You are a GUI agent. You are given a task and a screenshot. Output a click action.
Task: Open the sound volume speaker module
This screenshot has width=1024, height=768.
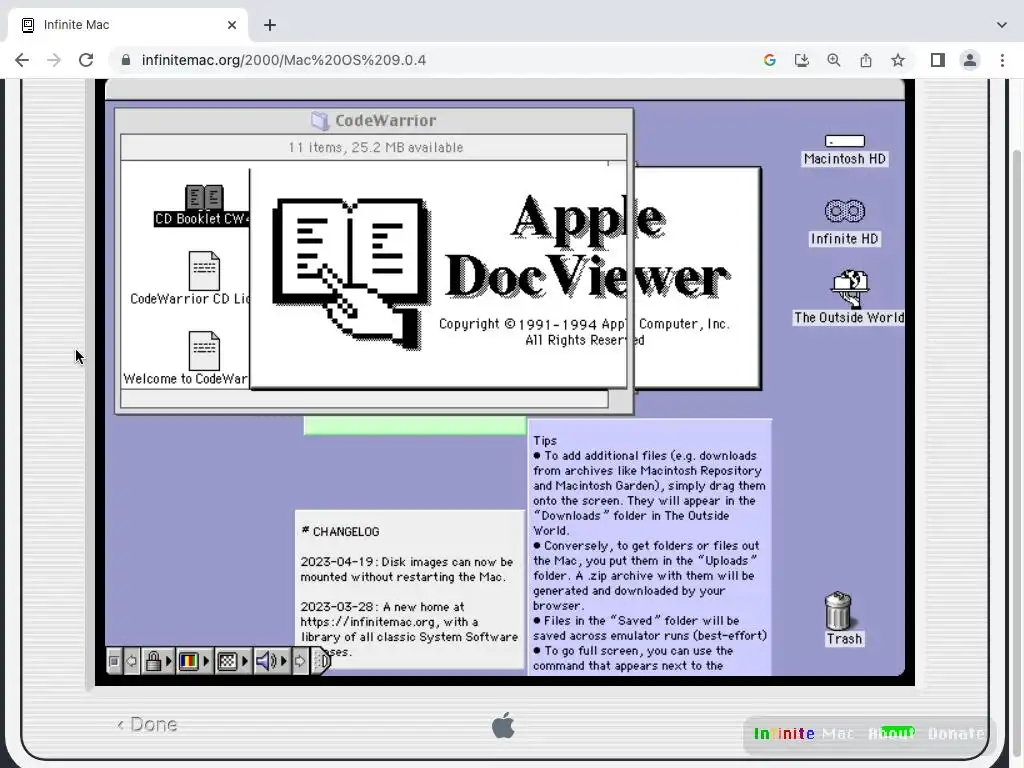point(266,662)
